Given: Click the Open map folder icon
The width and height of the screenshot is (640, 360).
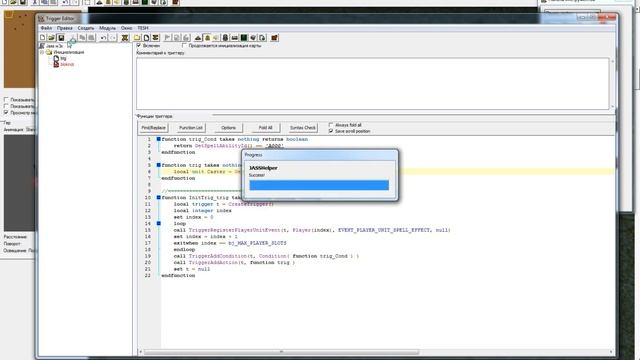Looking at the screenshot, I should point(51,38).
